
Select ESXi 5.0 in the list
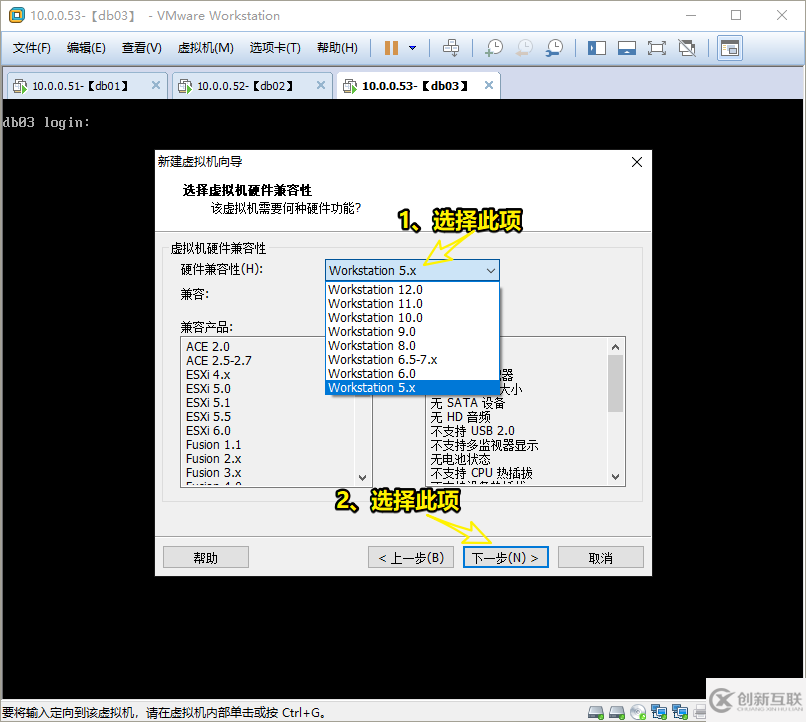[208, 388]
